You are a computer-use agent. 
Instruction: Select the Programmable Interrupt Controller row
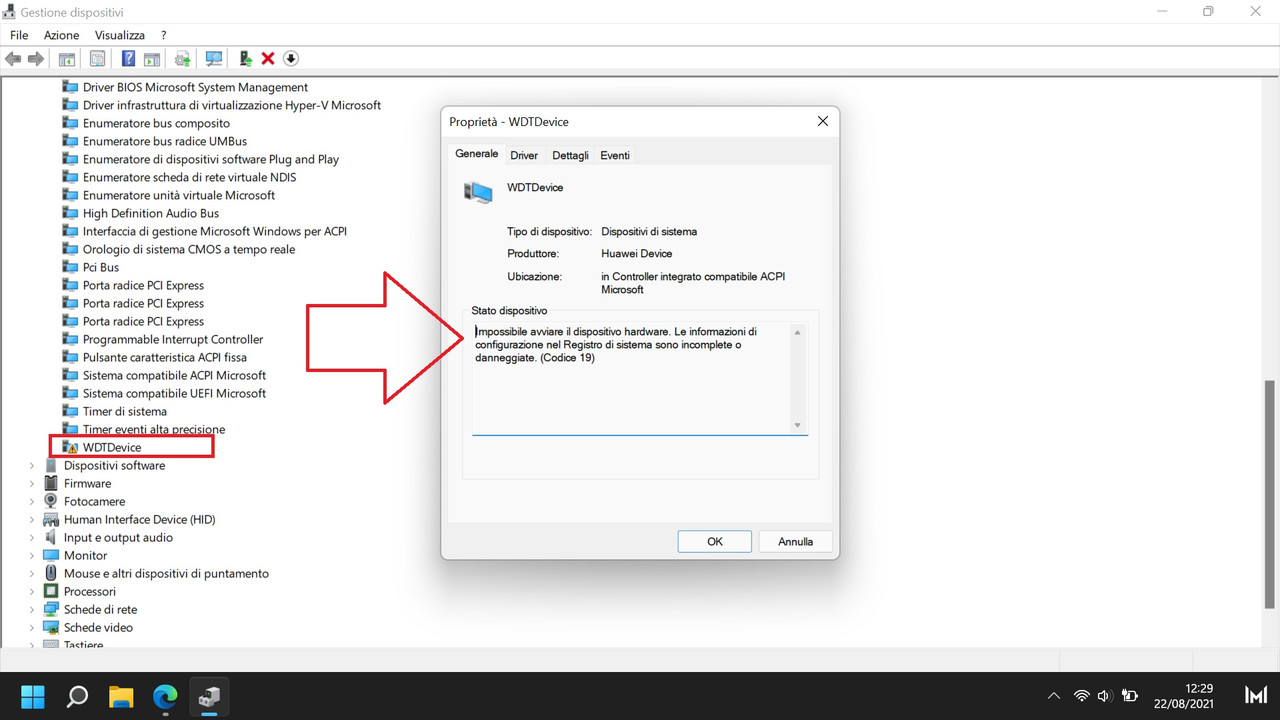173,339
